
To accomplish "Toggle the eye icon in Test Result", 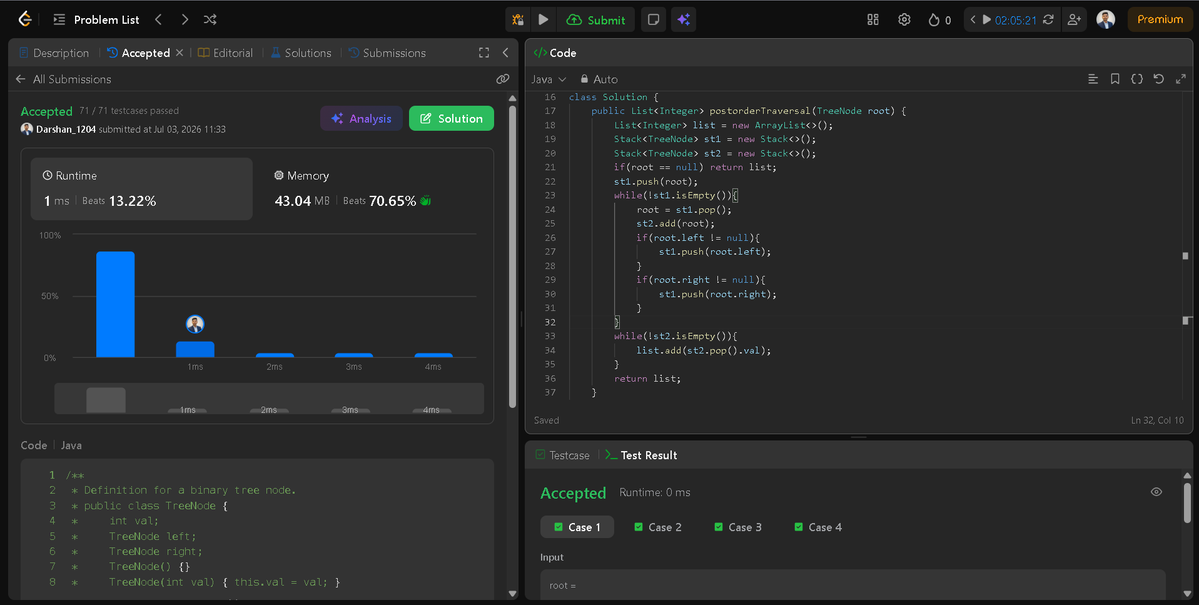I will tap(1156, 492).
